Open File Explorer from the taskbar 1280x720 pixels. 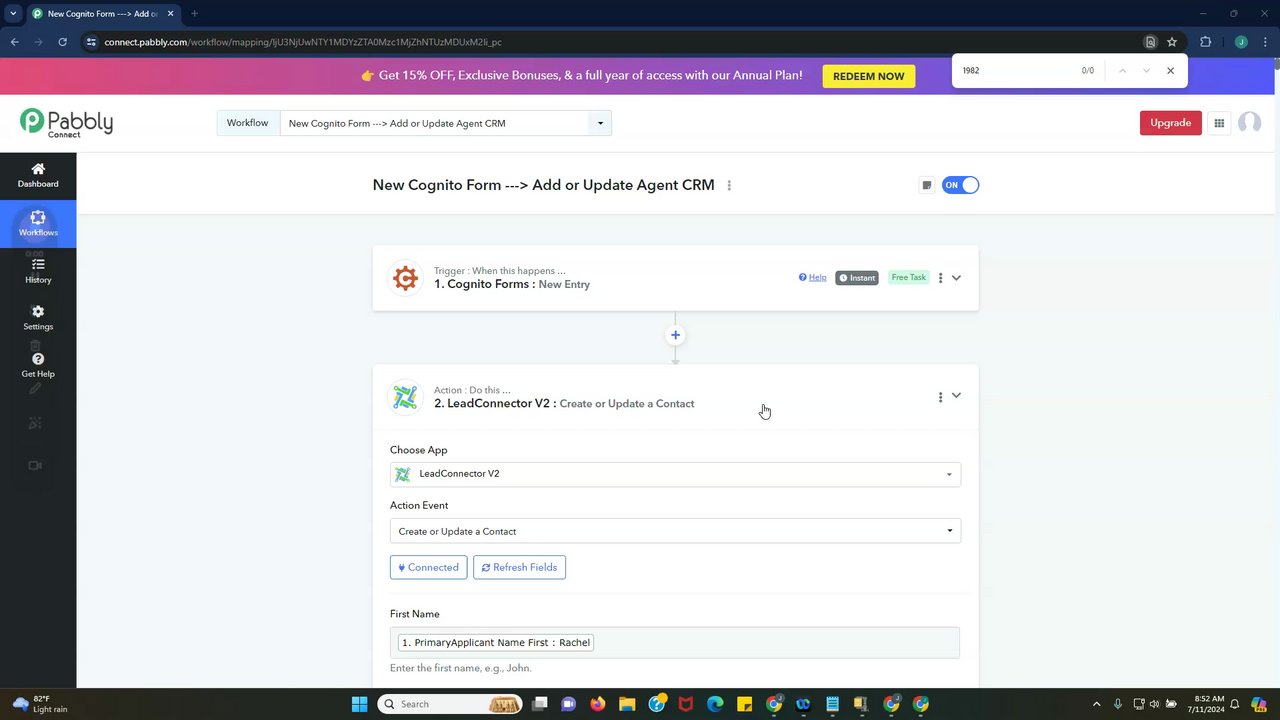627,704
